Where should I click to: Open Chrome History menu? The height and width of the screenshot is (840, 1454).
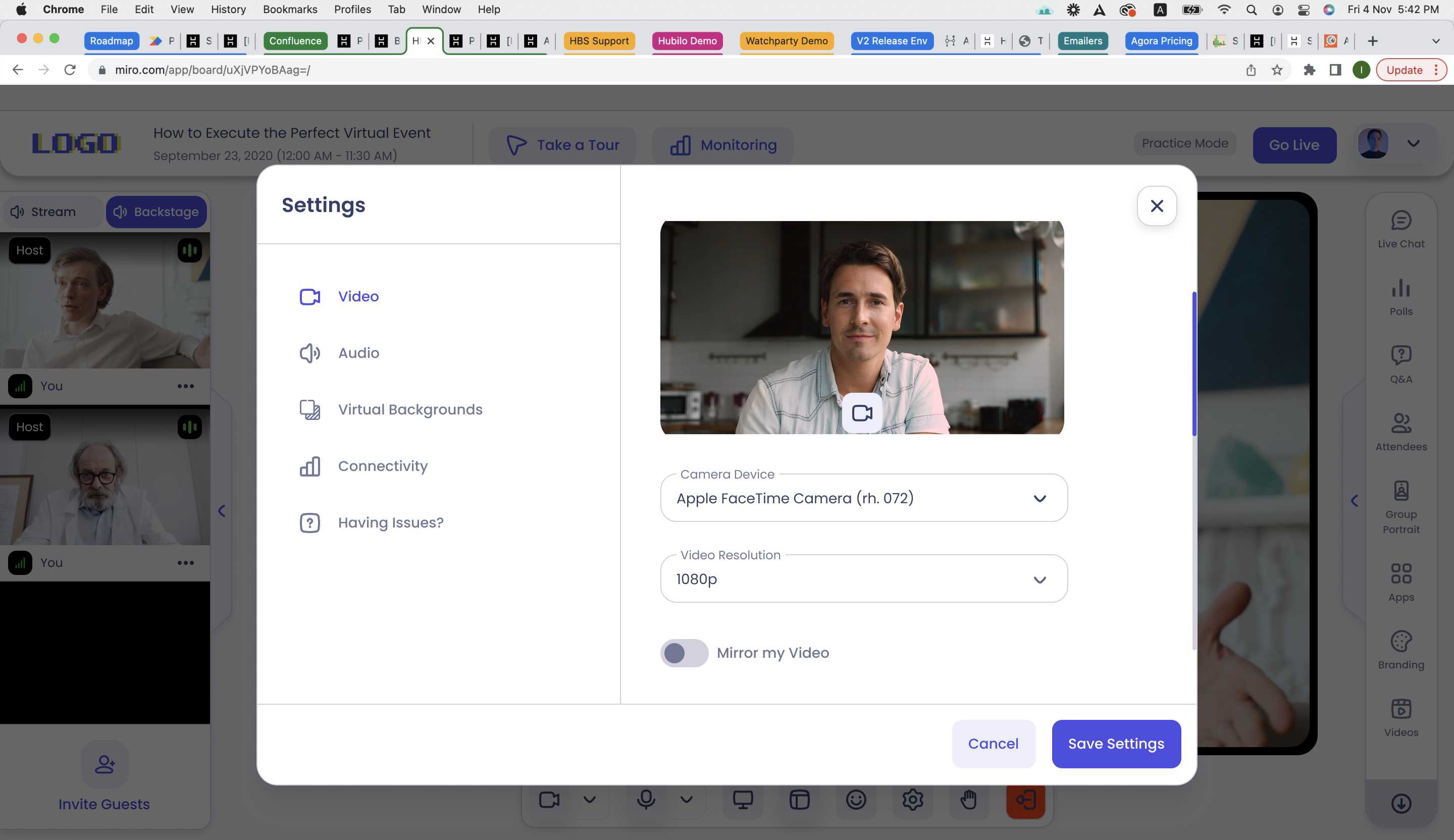[228, 9]
